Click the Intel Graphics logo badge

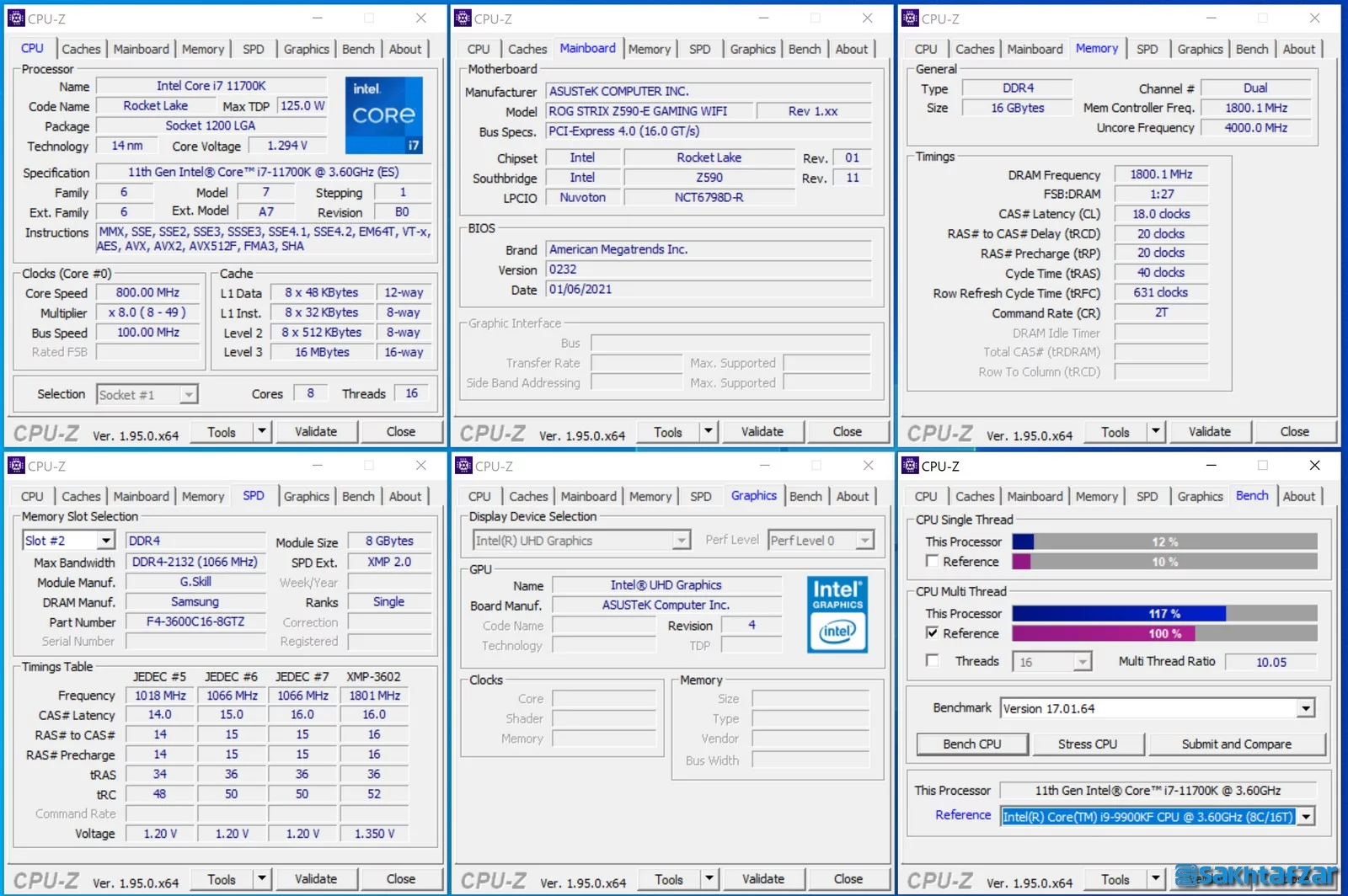pyautogui.click(x=837, y=615)
